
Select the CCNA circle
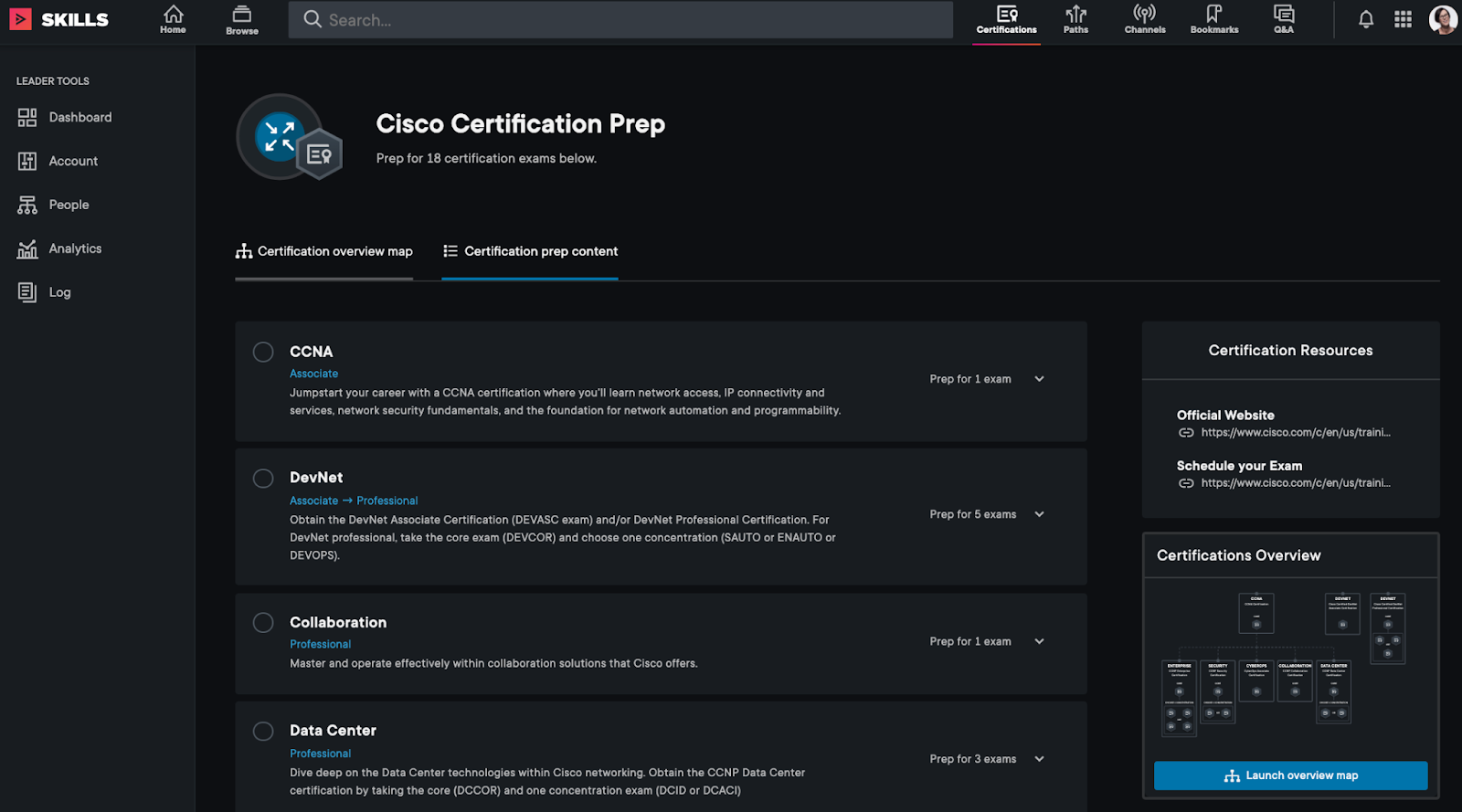pos(263,352)
